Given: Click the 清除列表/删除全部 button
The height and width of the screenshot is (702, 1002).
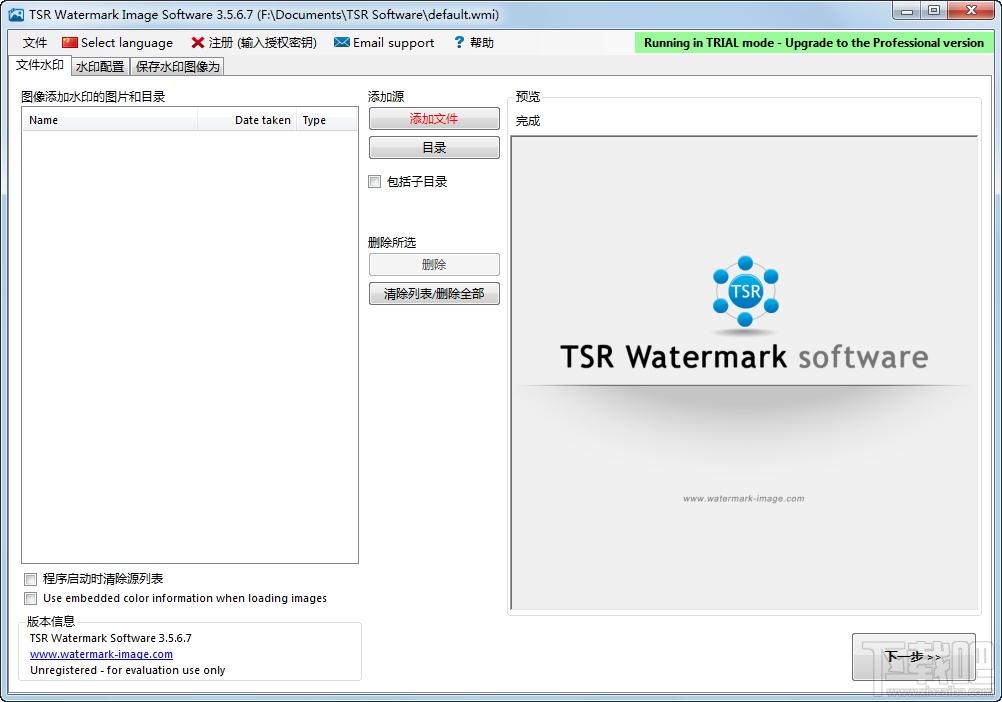Looking at the screenshot, I should (x=434, y=294).
